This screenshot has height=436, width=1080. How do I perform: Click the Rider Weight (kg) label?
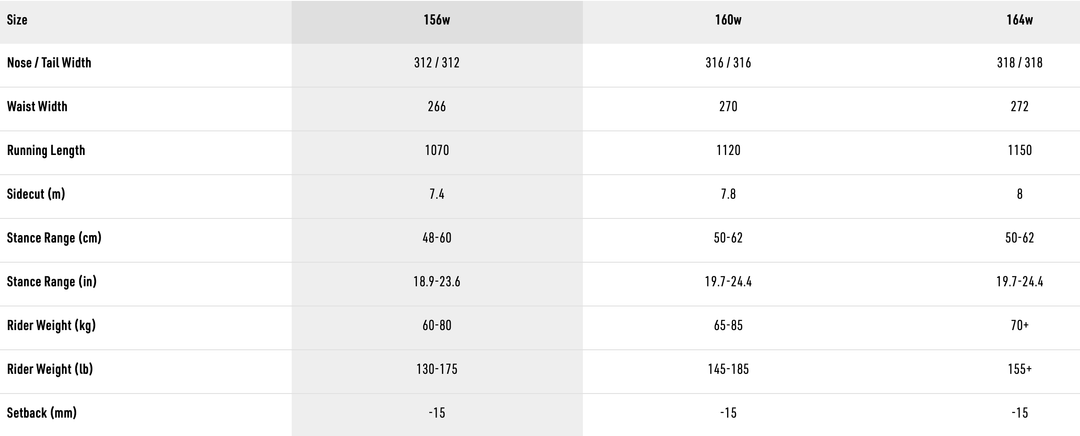pyautogui.click(x=51, y=326)
